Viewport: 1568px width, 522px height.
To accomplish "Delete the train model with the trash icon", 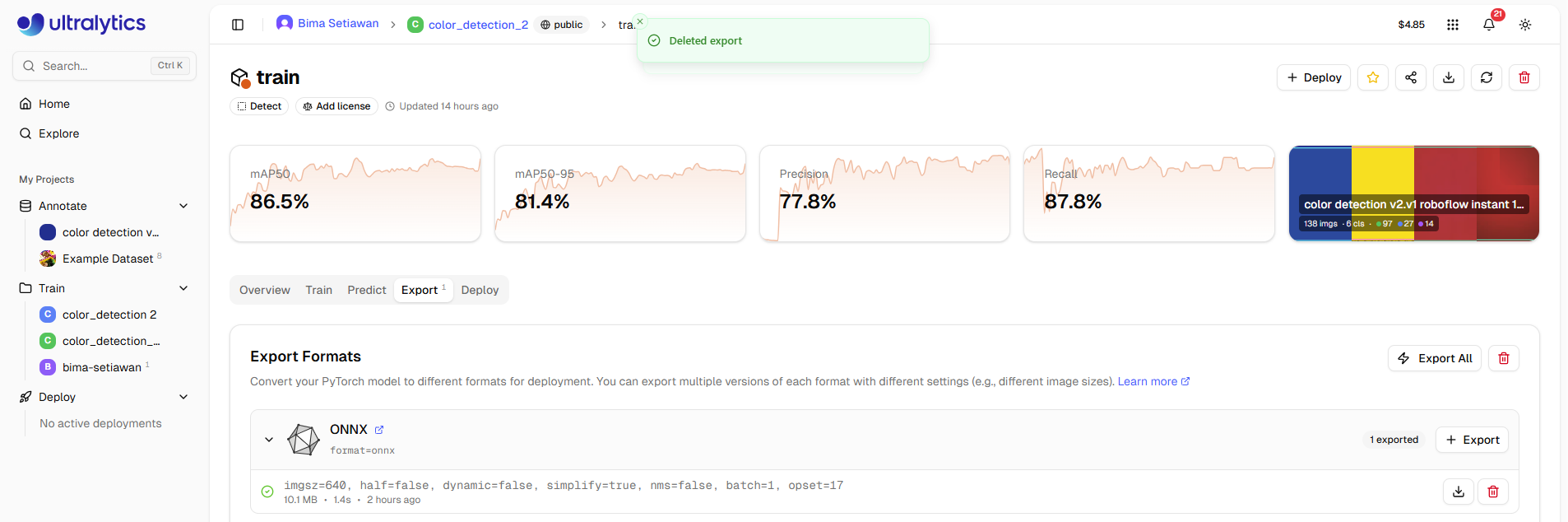I will 1524,77.
